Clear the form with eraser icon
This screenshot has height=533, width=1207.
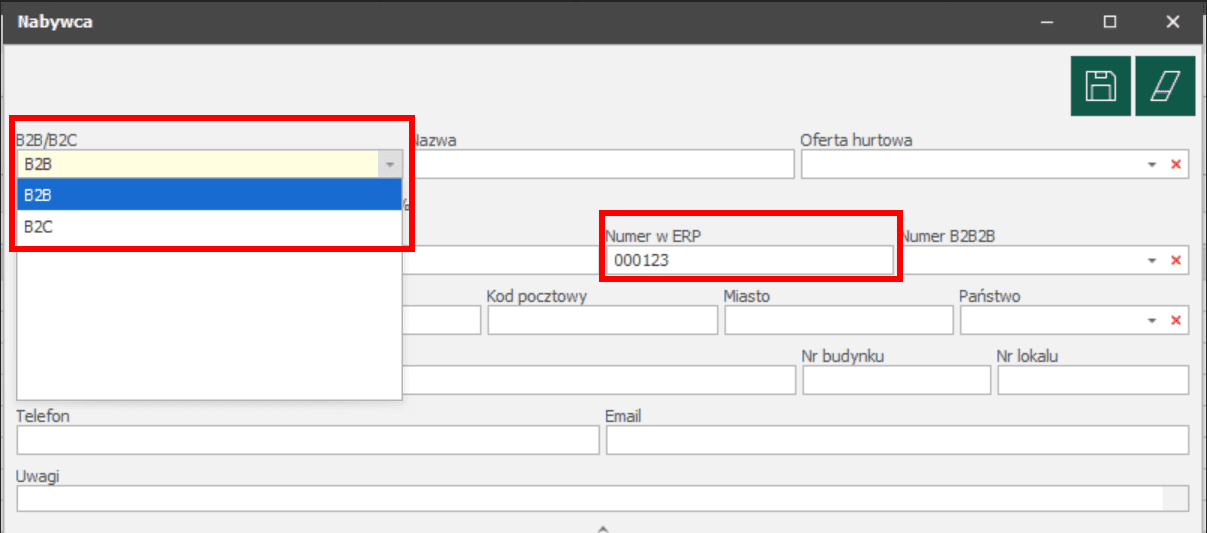click(1165, 86)
